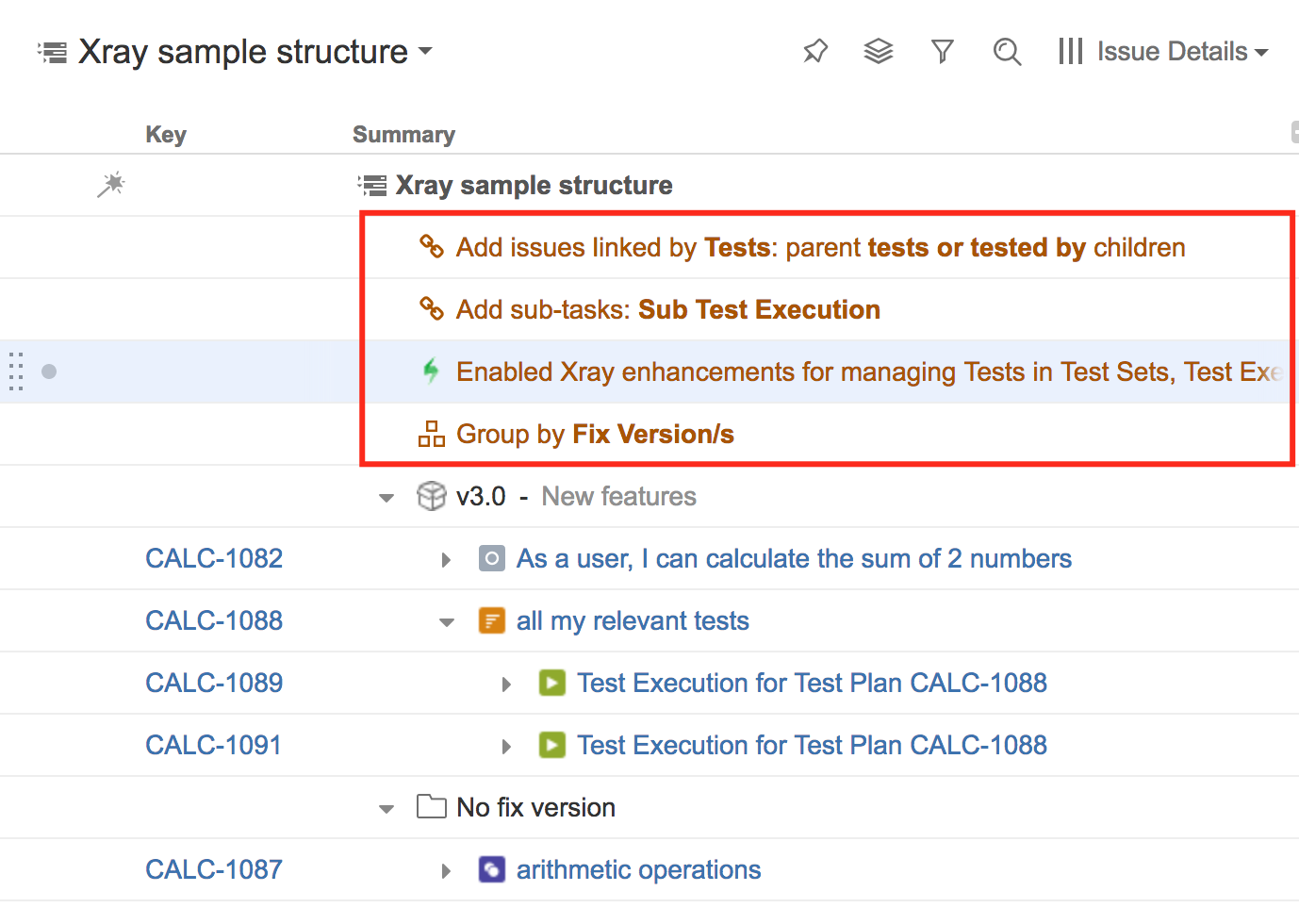Open issue key CALC-1082
Viewport: 1299px width, 924px height.
[x=214, y=558]
